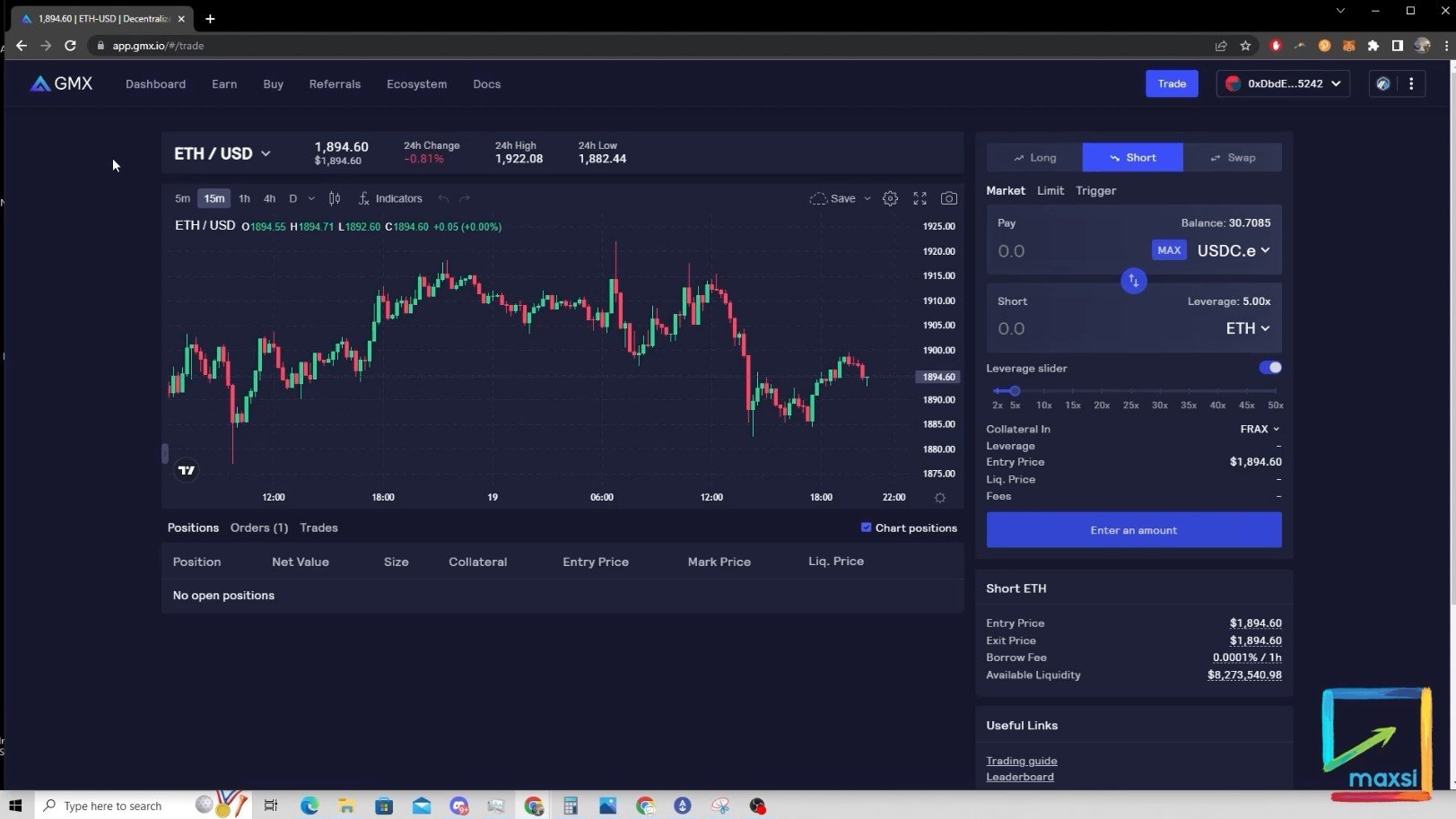The height and width of the screenshot is (819, 1456).
Task: Go to the Dashboard page
Action: pos(155,83)
